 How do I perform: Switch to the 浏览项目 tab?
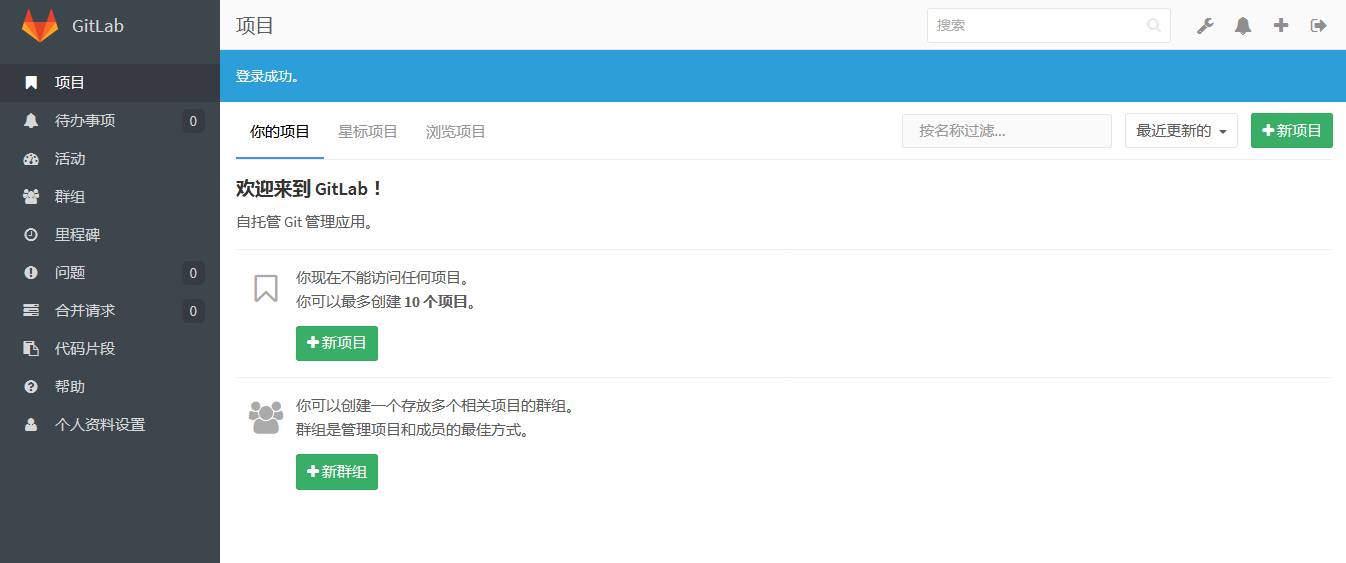point(456,132)
